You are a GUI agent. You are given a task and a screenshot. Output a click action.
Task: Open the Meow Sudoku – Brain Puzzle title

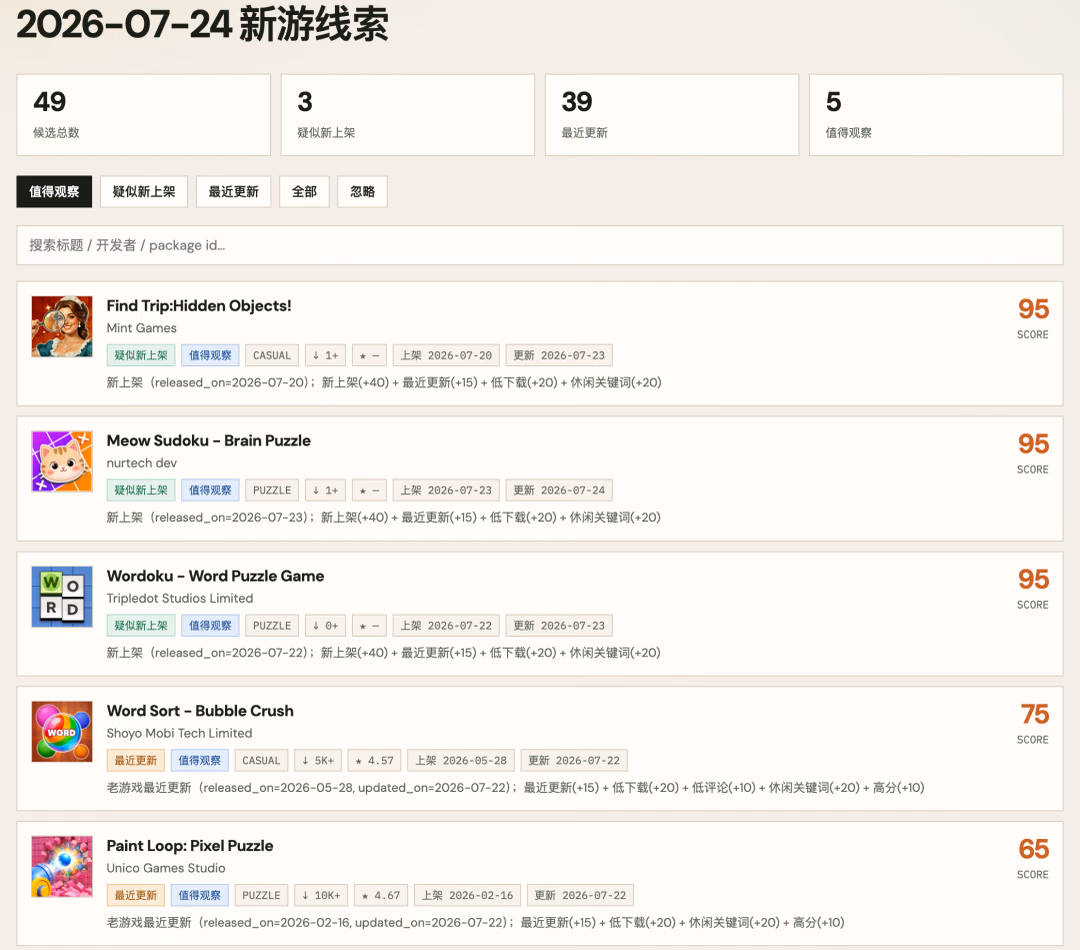click(209, 441)
